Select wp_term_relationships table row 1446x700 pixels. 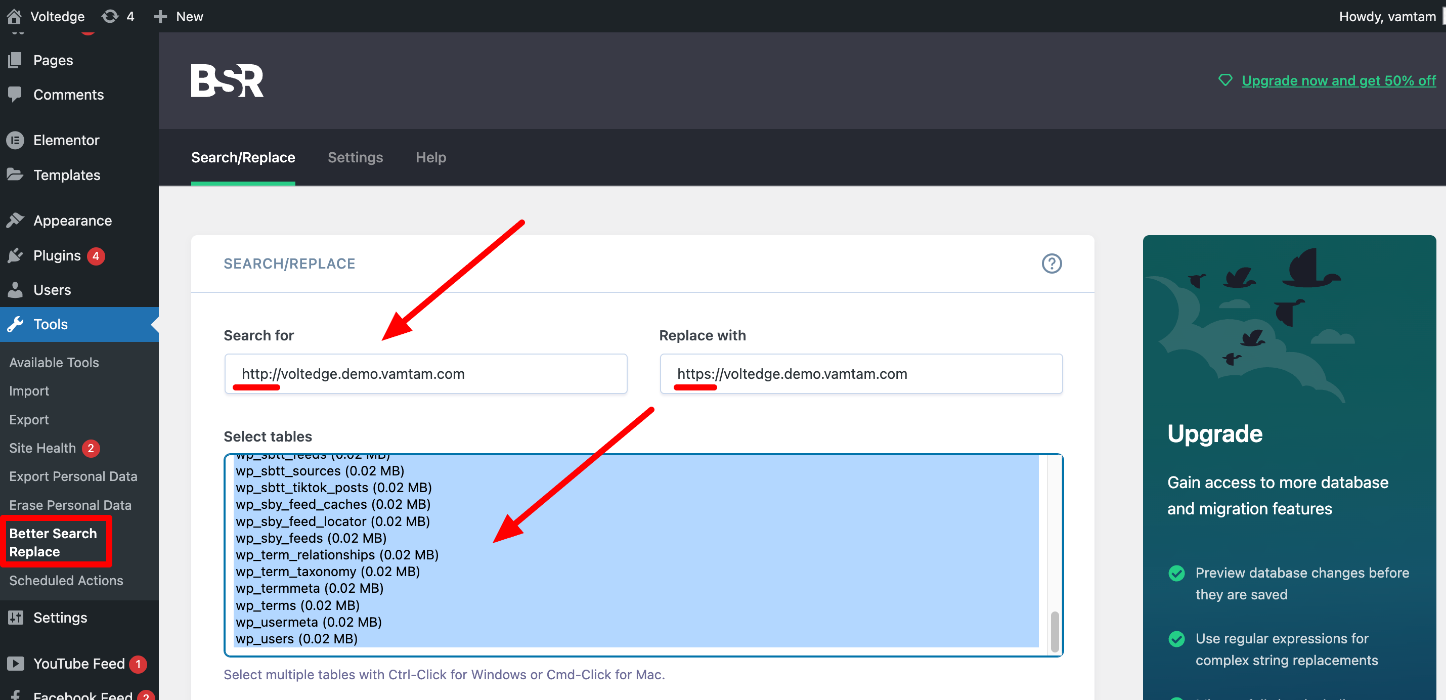pyautogui.click(x=636, y=555)
